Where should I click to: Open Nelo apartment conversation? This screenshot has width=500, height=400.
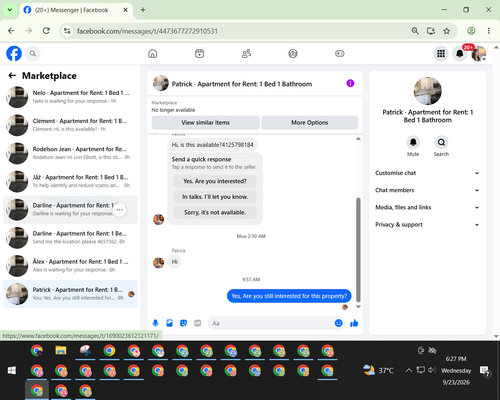[70, 97]
